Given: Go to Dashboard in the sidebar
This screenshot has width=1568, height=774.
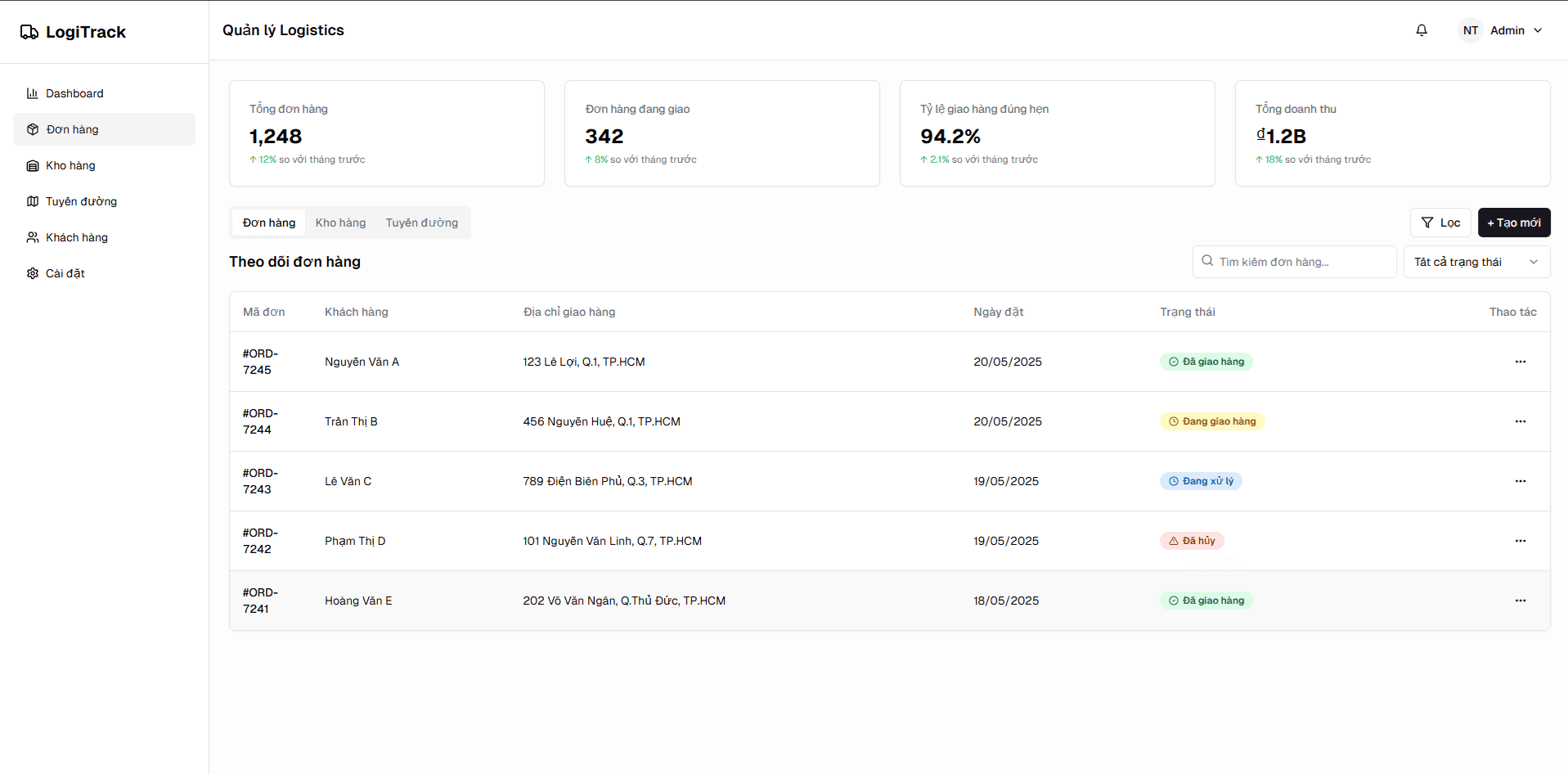Looking at the screenshot, I should tap(104, 93).
